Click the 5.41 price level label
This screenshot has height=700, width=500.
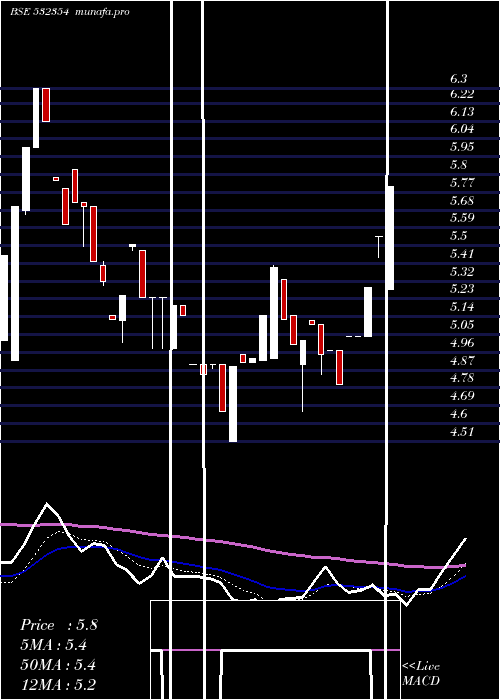[x=462, y=254]
